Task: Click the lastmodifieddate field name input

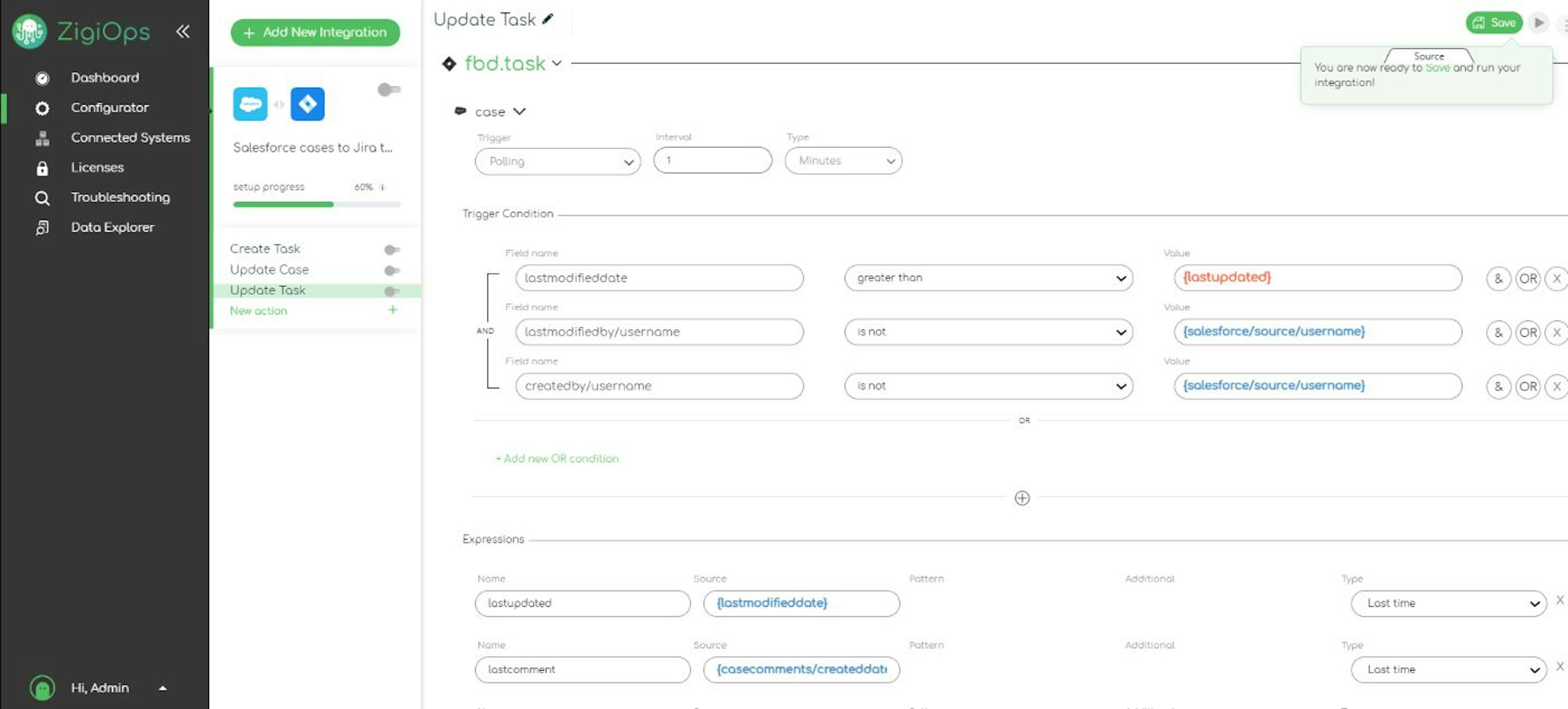Action: tap(660, 277)
